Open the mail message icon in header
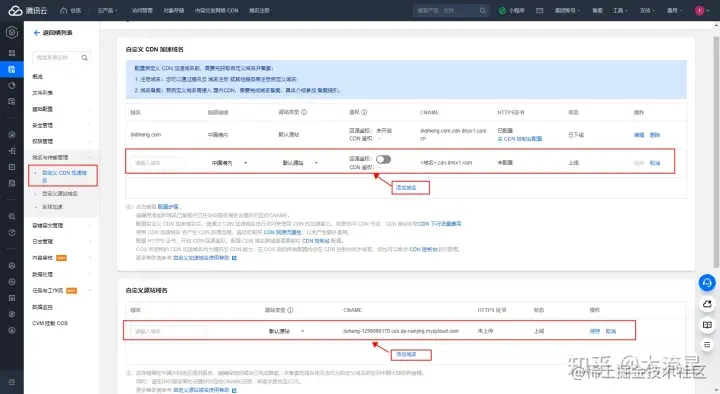 [x=540, y=10]
